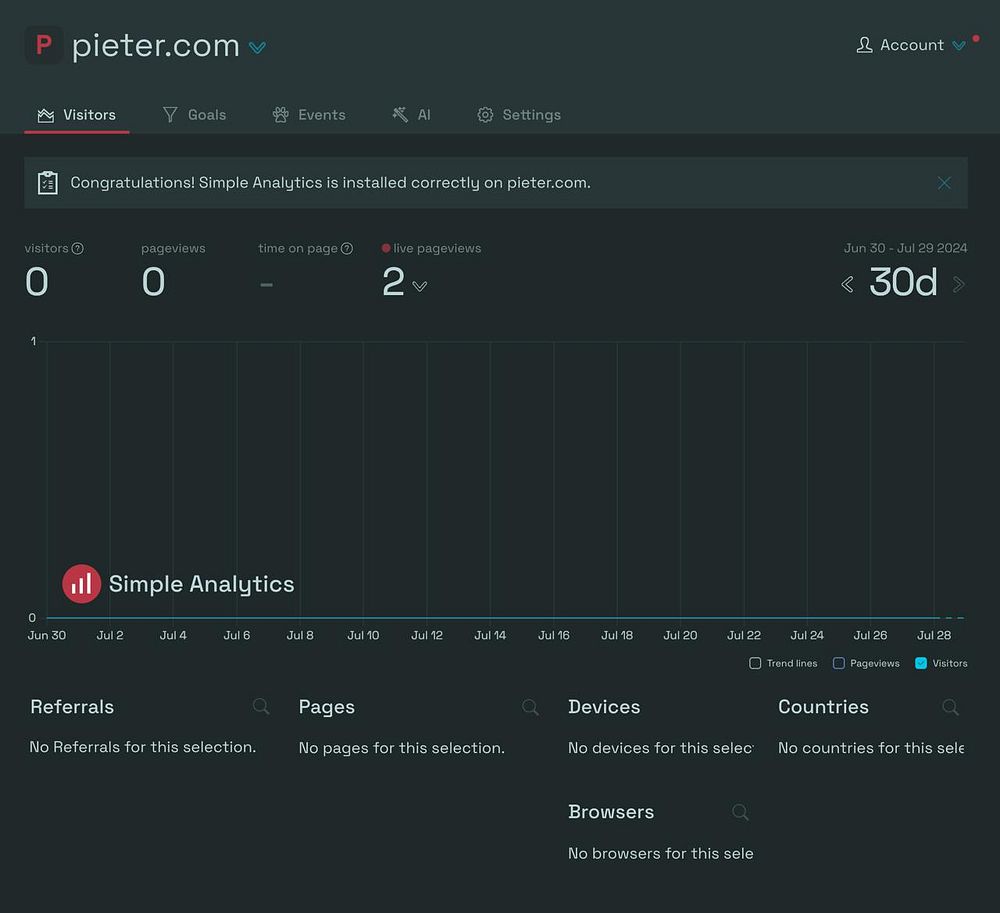Enable the Pageviews checkbox
This screenshot has width=1000, height=913.
coord(839,663)
